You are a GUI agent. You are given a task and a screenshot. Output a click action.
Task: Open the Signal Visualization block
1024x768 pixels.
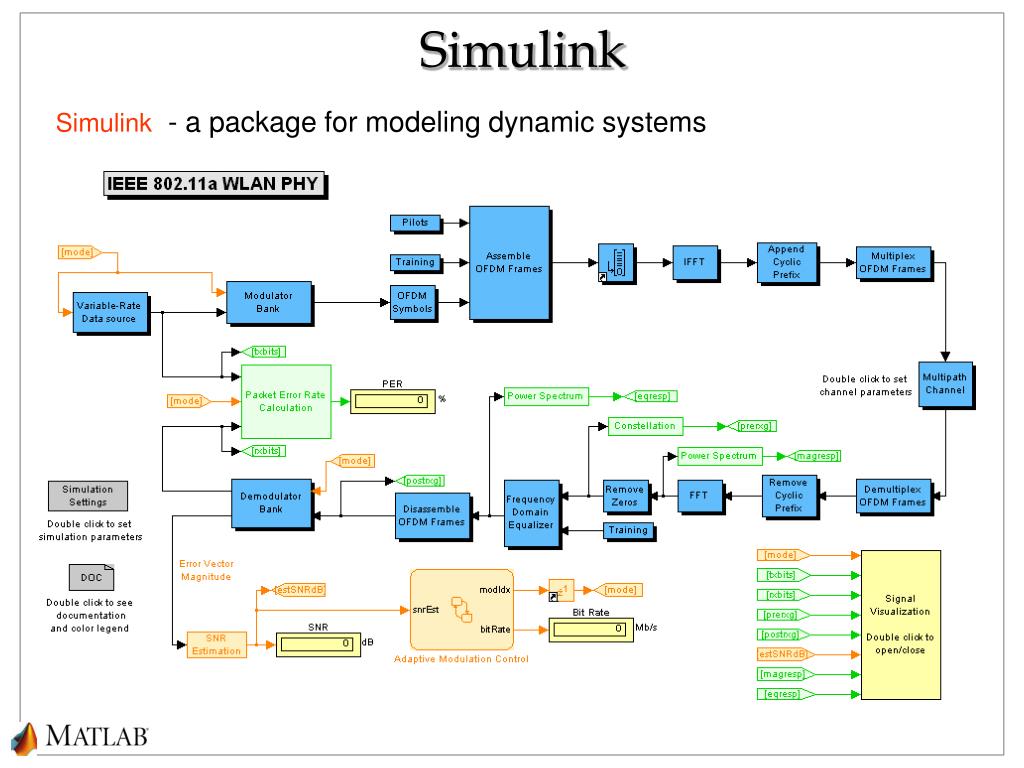901,625
